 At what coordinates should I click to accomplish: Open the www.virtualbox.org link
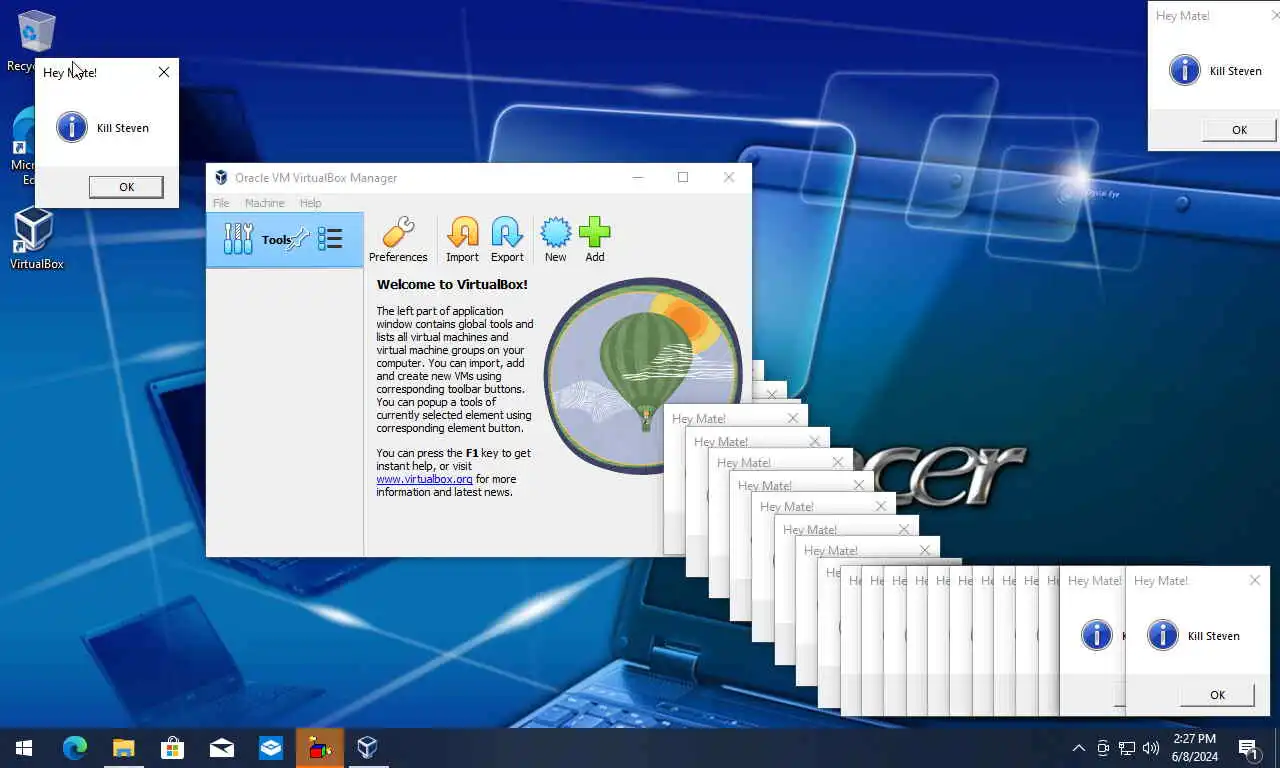click(x=424, y=479)
